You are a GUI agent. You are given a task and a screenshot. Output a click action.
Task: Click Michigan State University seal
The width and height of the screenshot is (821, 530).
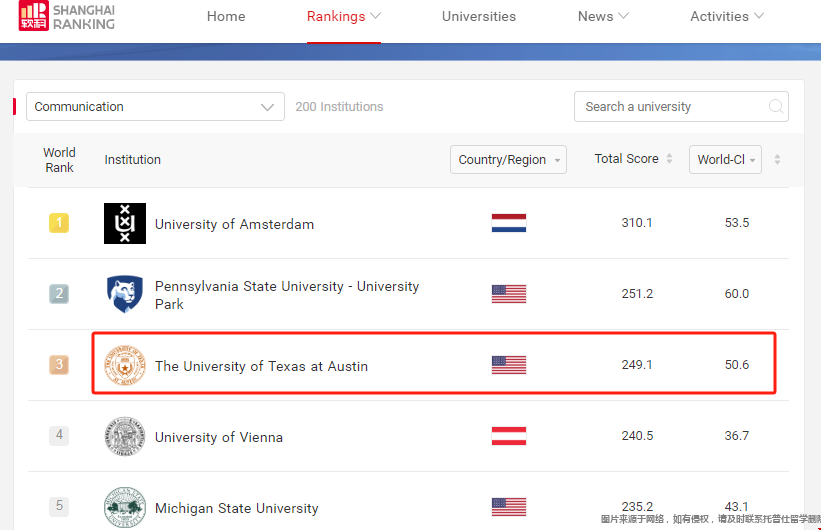pos(125,507)
